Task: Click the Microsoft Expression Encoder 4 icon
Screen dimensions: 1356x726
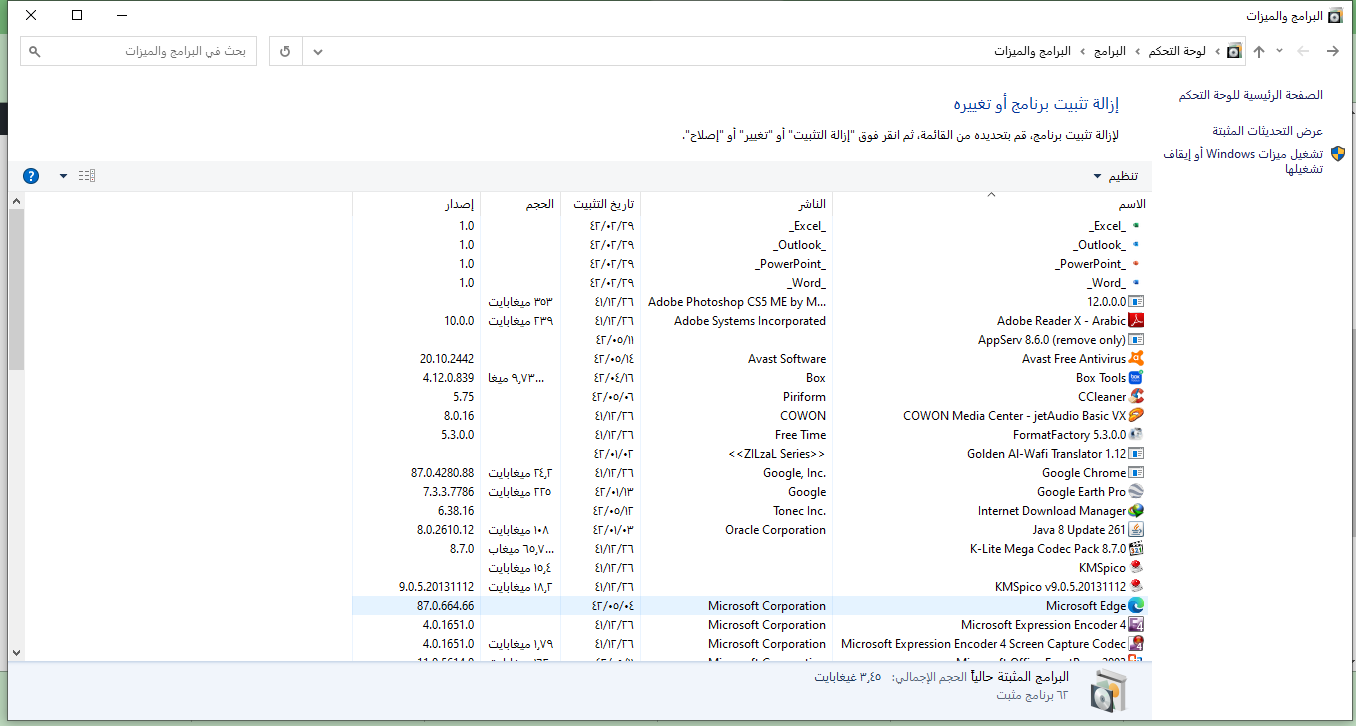Action: coord(1136,625)
